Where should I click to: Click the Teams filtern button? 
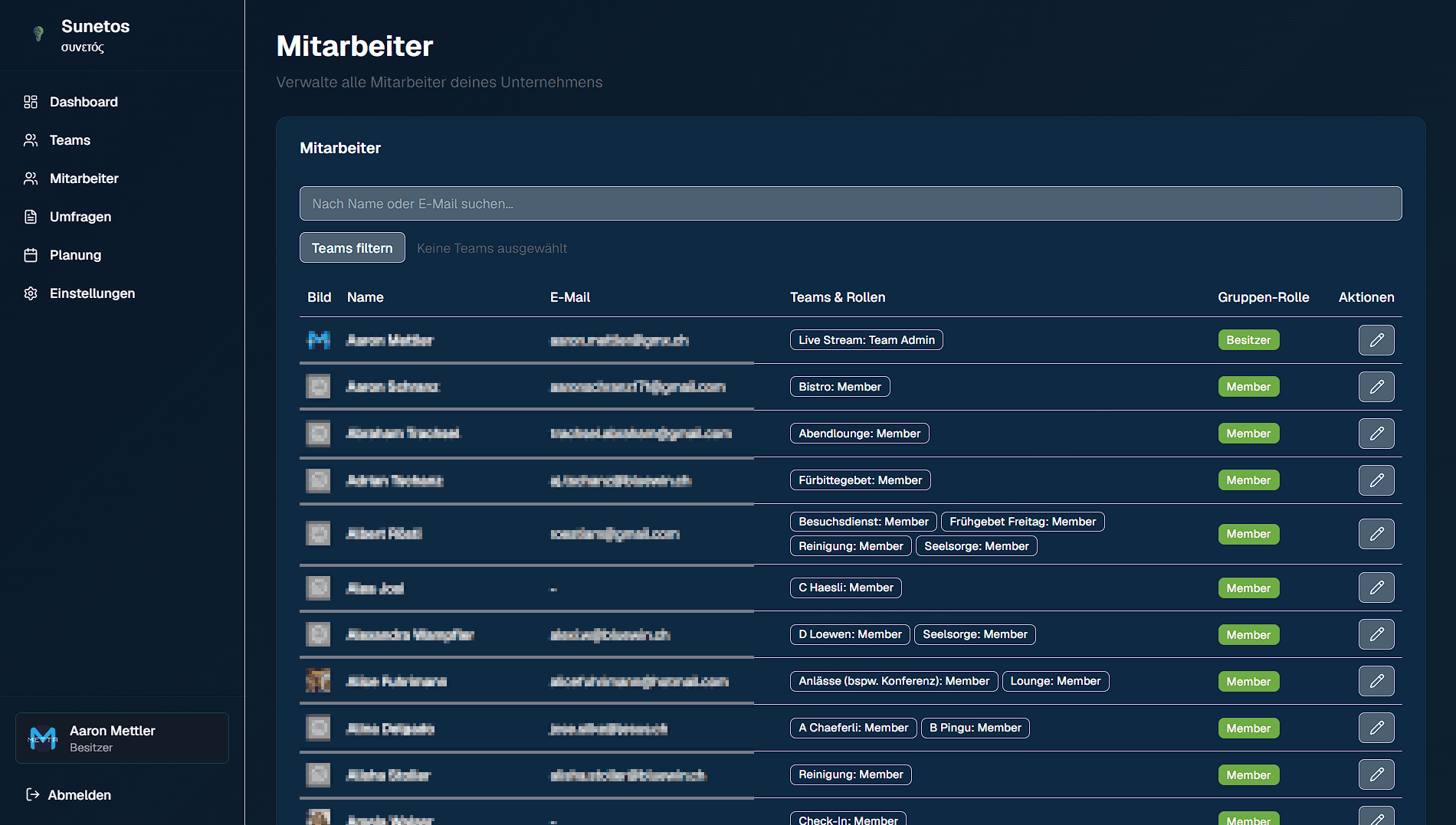(x=353, y=247)
